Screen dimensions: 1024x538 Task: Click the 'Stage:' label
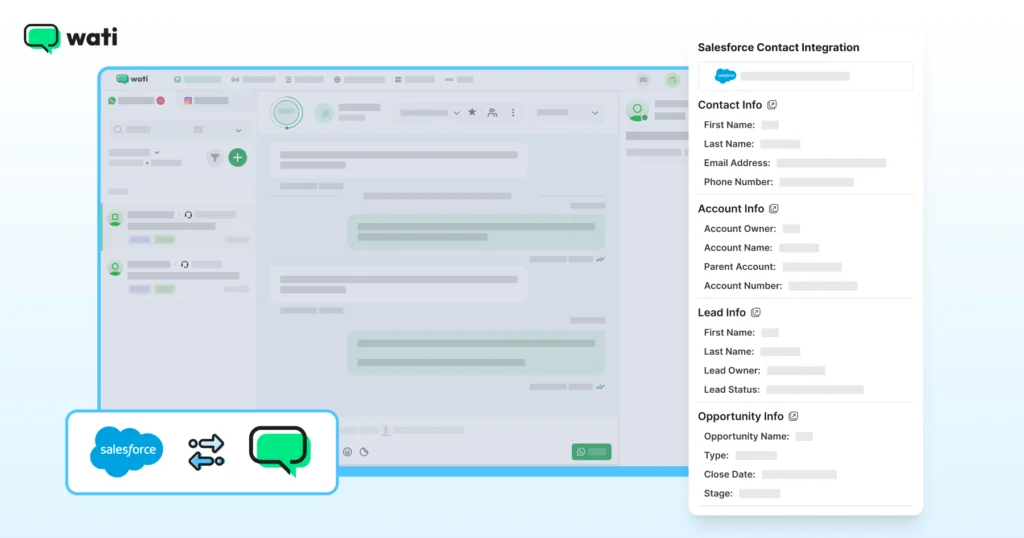(x=718, y=493)
